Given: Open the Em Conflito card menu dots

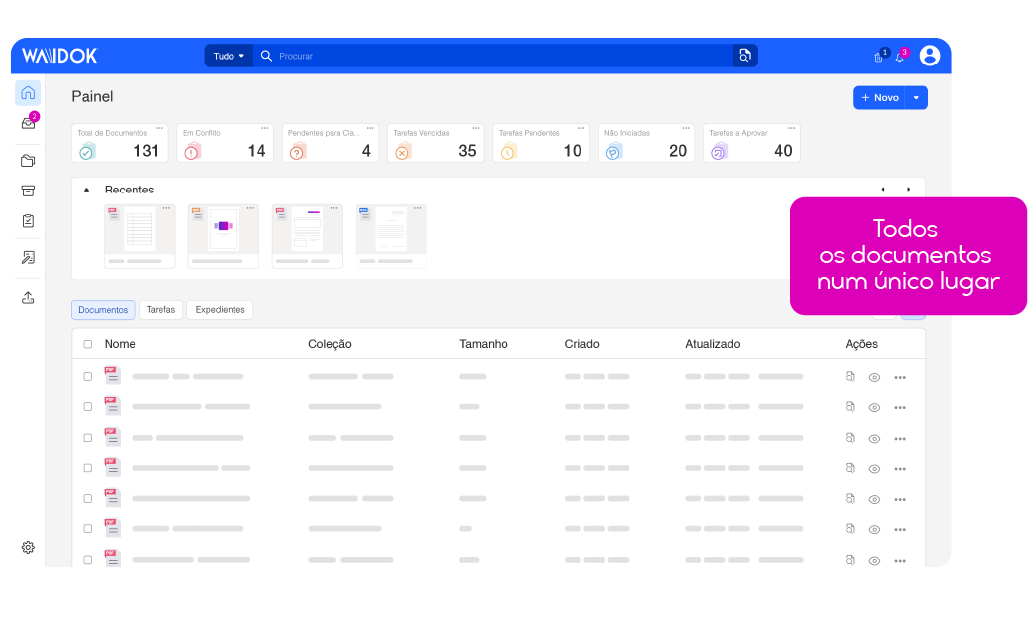Looking at the screenshot, I should (265, 128).
